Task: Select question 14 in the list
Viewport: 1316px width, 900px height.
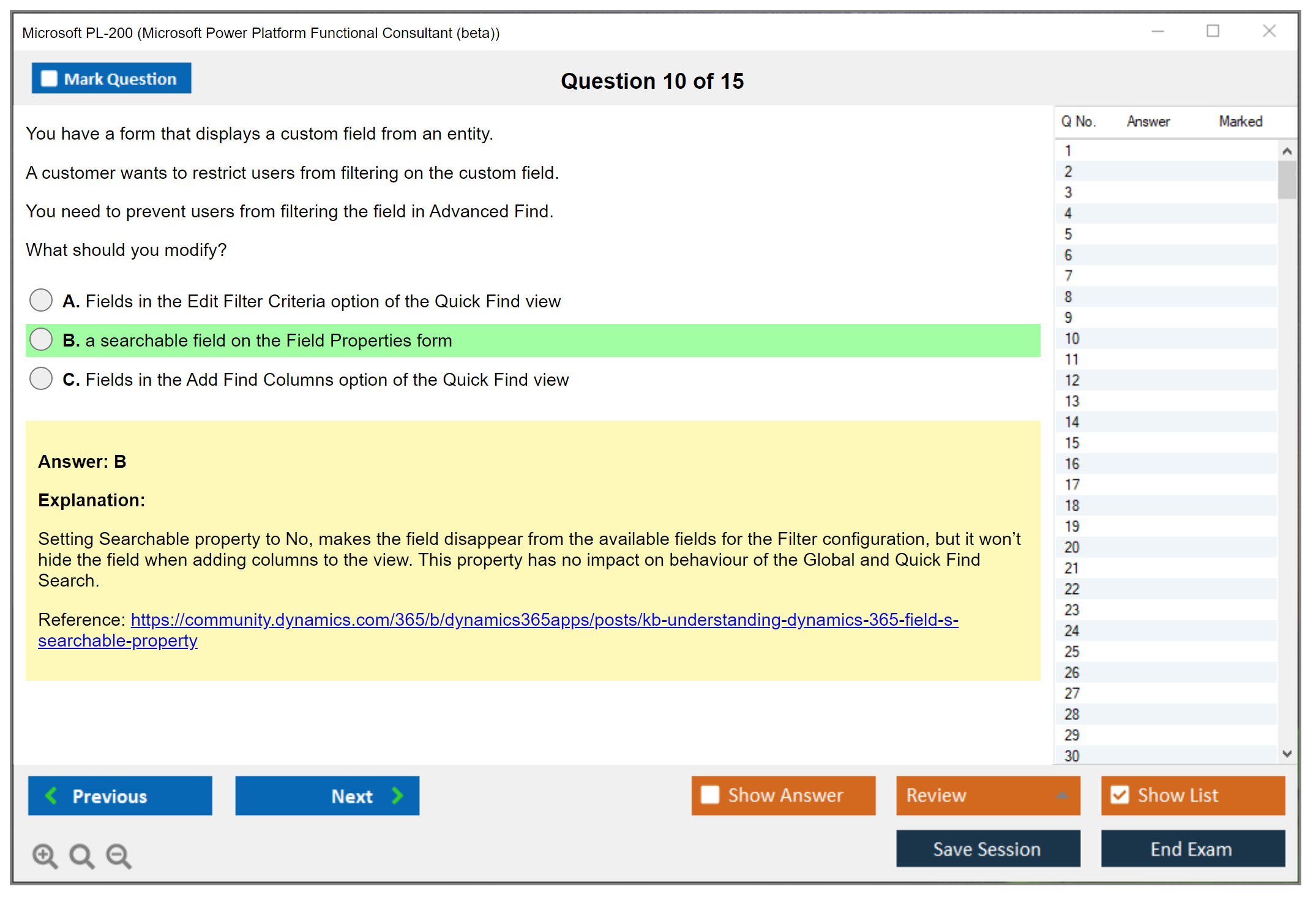Action: click(x=1072, y=422)
